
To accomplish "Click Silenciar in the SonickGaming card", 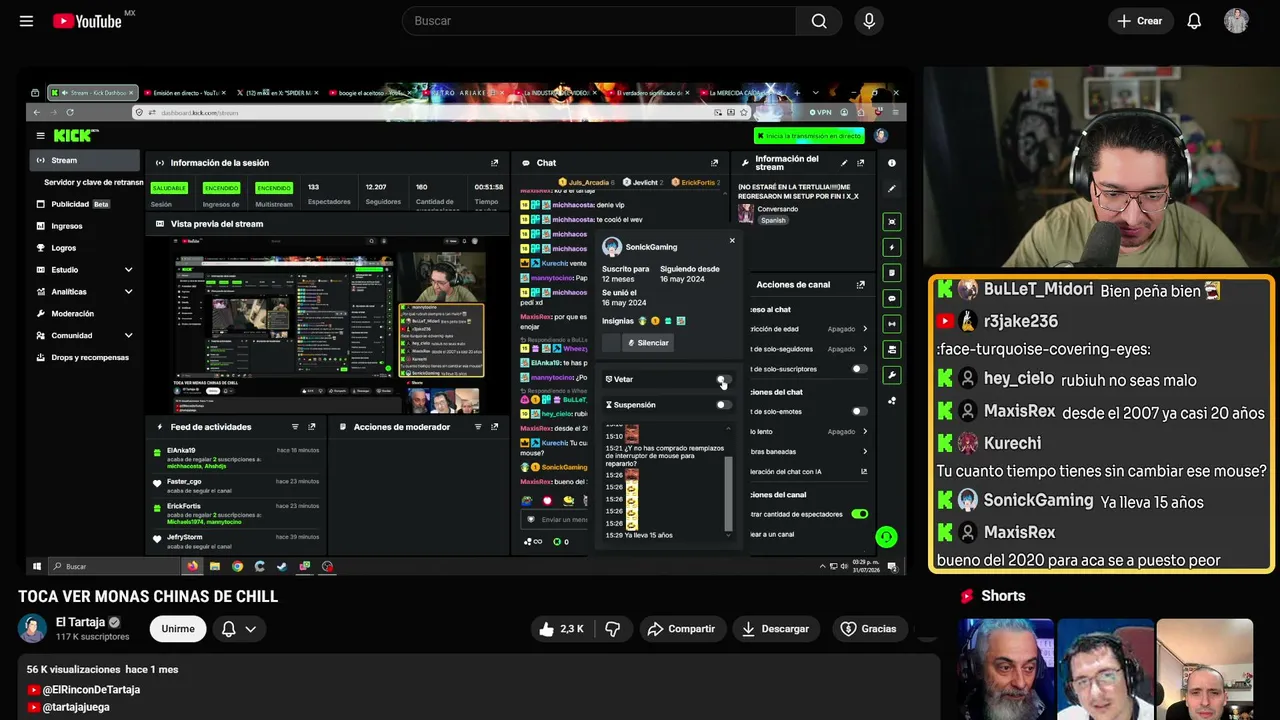I will point(648,343).
